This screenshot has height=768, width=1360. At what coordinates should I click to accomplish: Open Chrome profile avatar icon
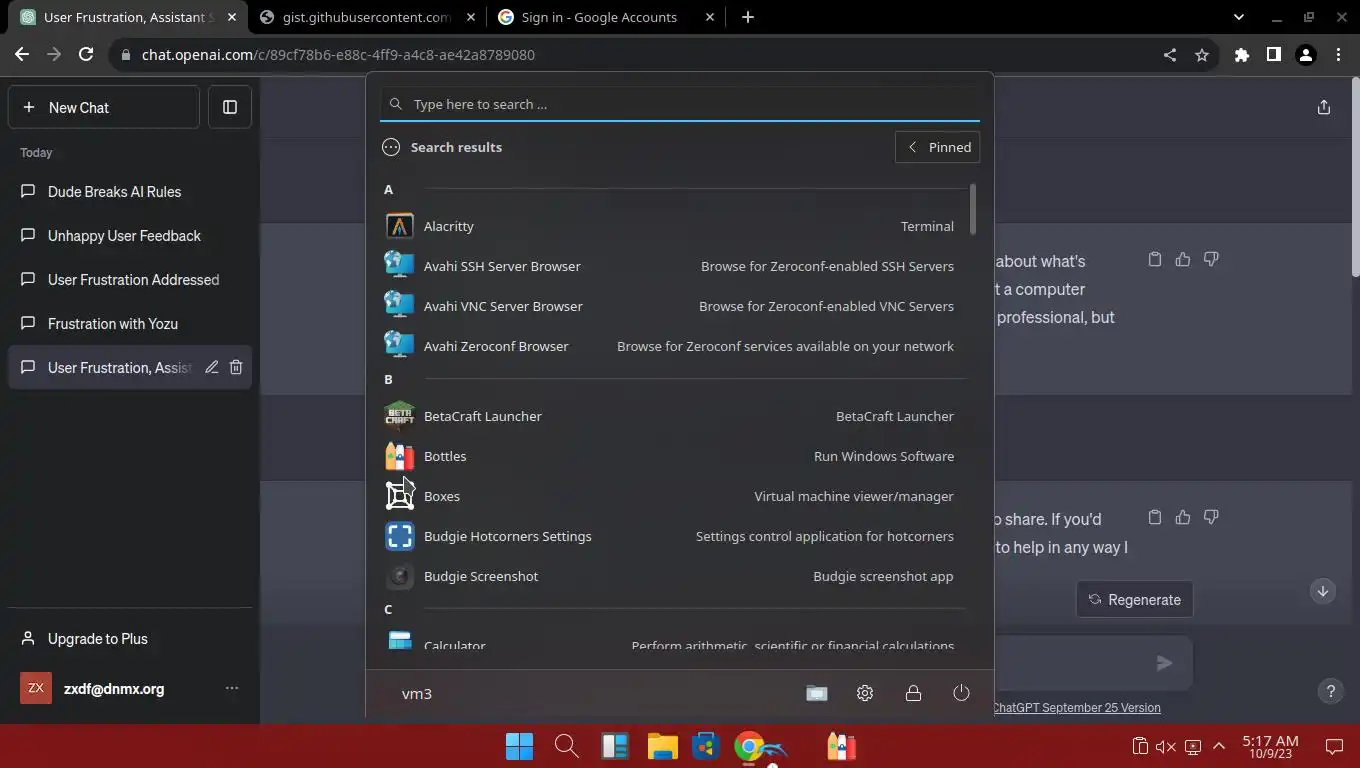pyautogui.click(x=1305, y=55)
